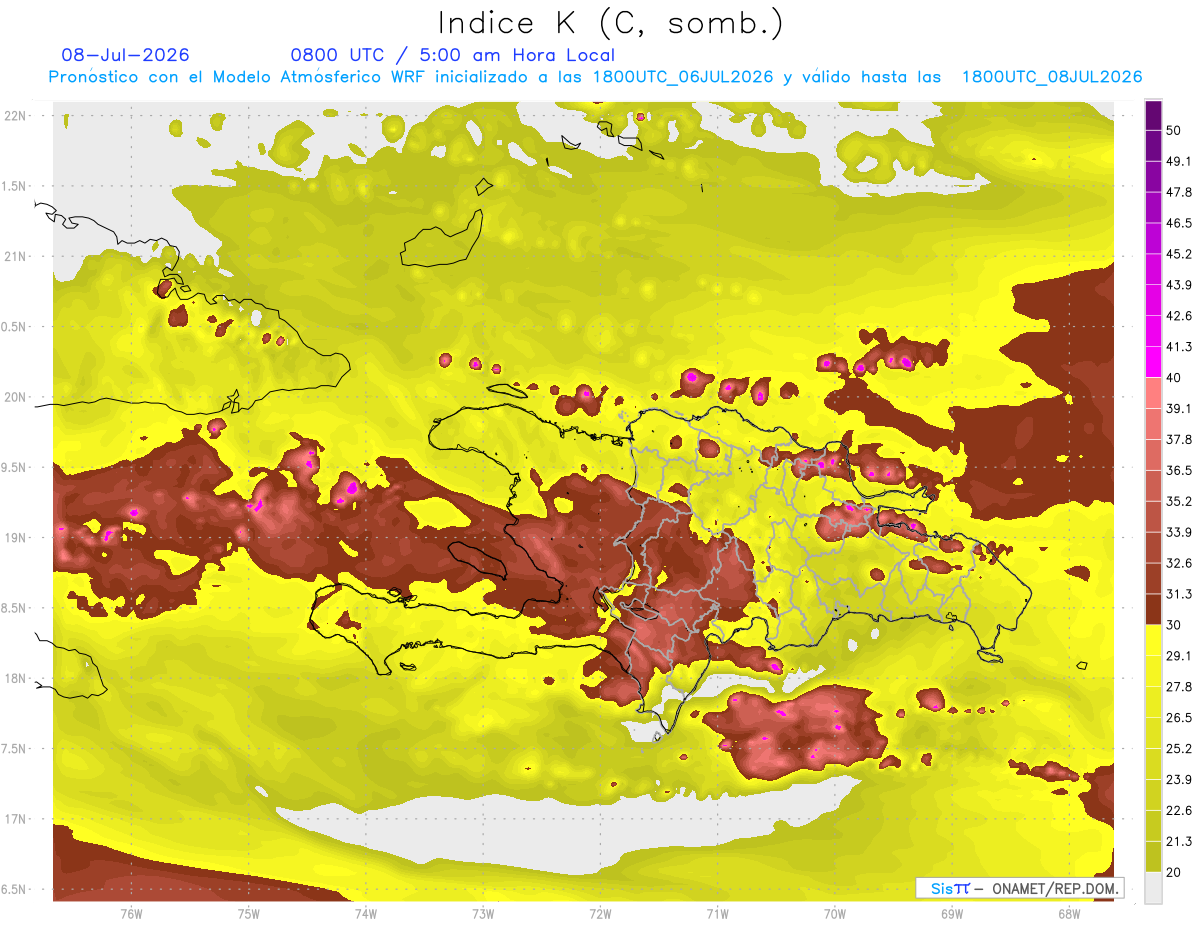Click the colorbar value label 30
Image resolution: width=1200 pixels, height=927 pixels.
click(x=1173, y=625)
